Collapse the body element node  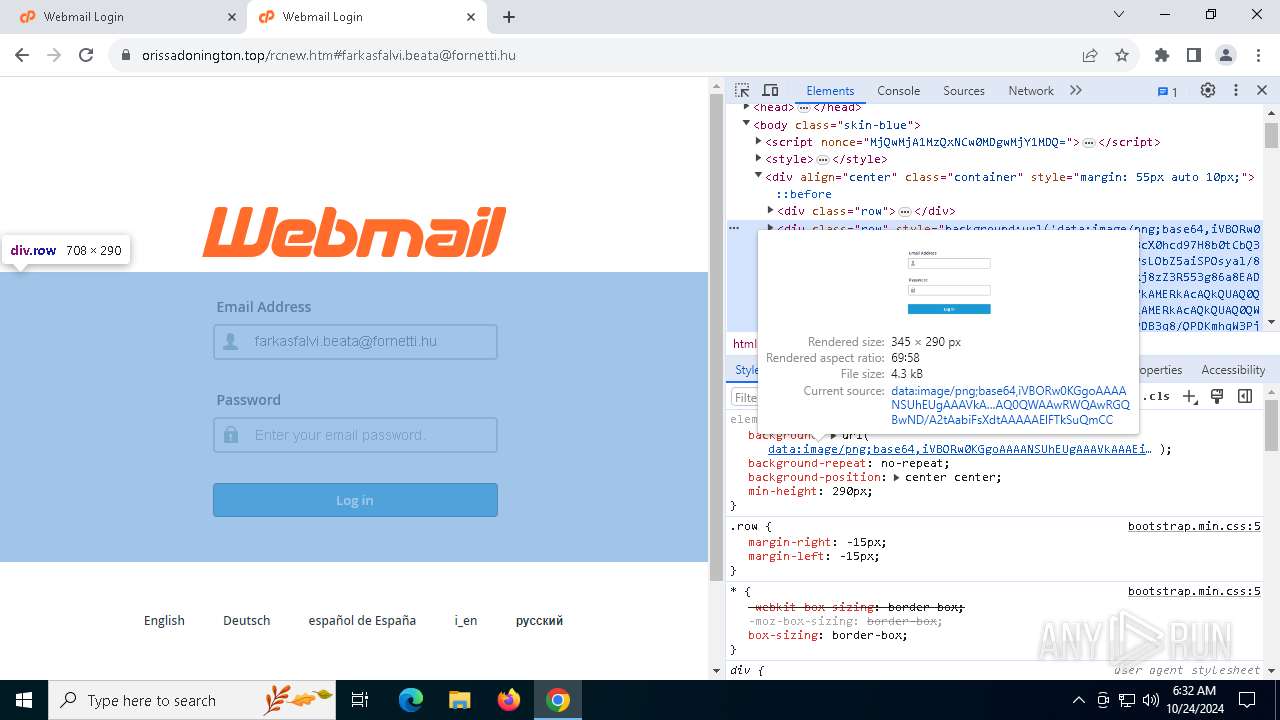(x=746, y=124)
